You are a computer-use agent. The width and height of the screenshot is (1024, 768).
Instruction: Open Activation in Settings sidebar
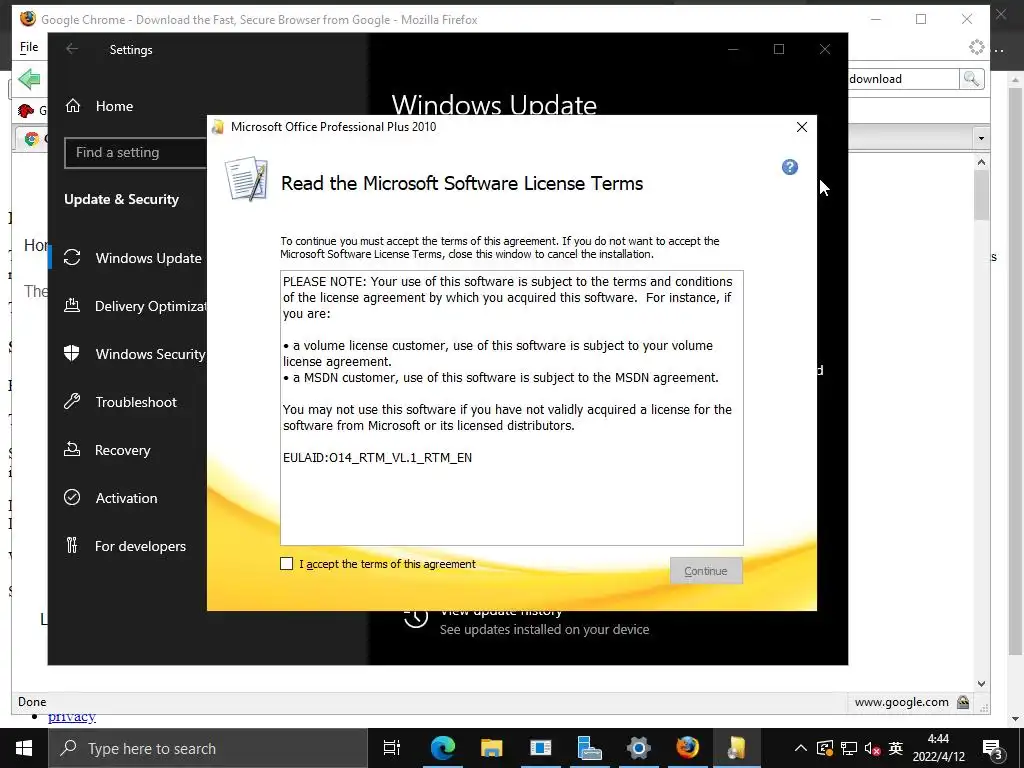point(129,498)
